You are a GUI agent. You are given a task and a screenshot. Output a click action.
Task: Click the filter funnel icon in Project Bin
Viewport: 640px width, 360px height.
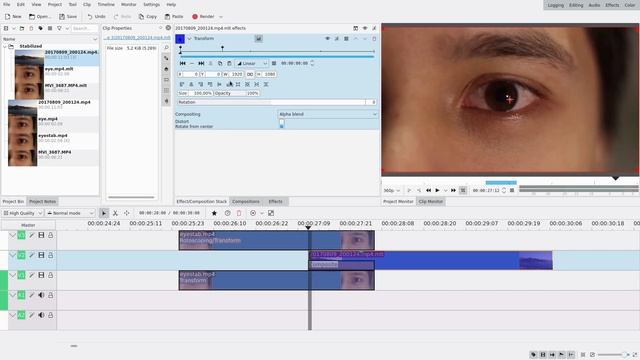59,28
